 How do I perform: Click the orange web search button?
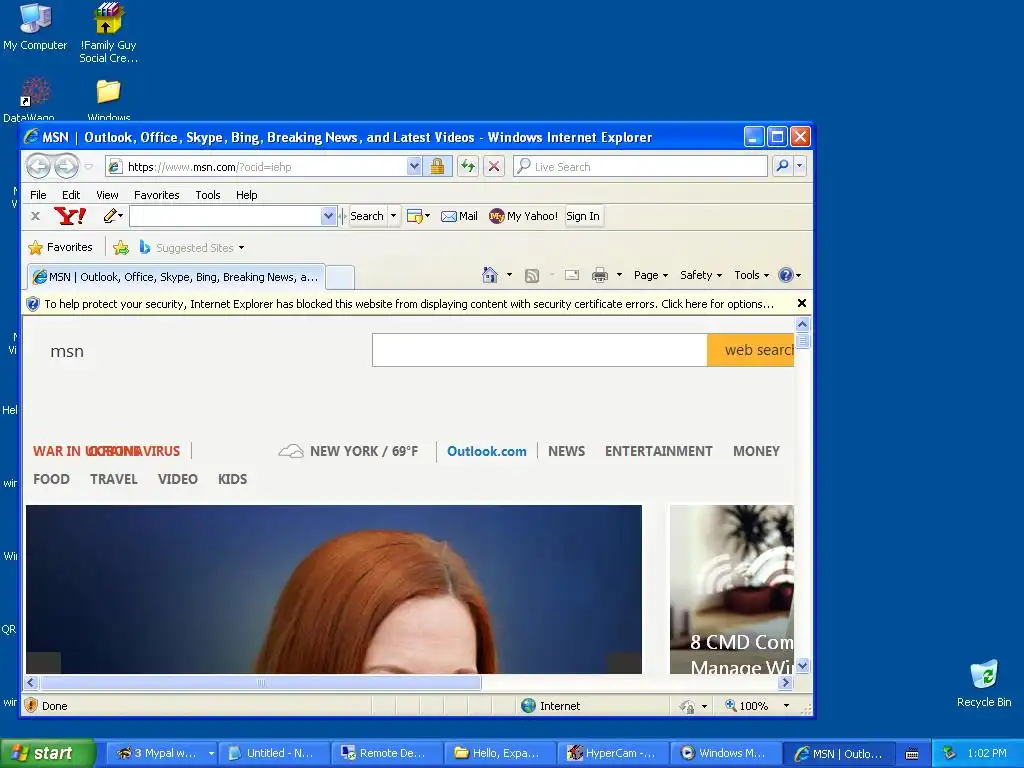(750, 350)
